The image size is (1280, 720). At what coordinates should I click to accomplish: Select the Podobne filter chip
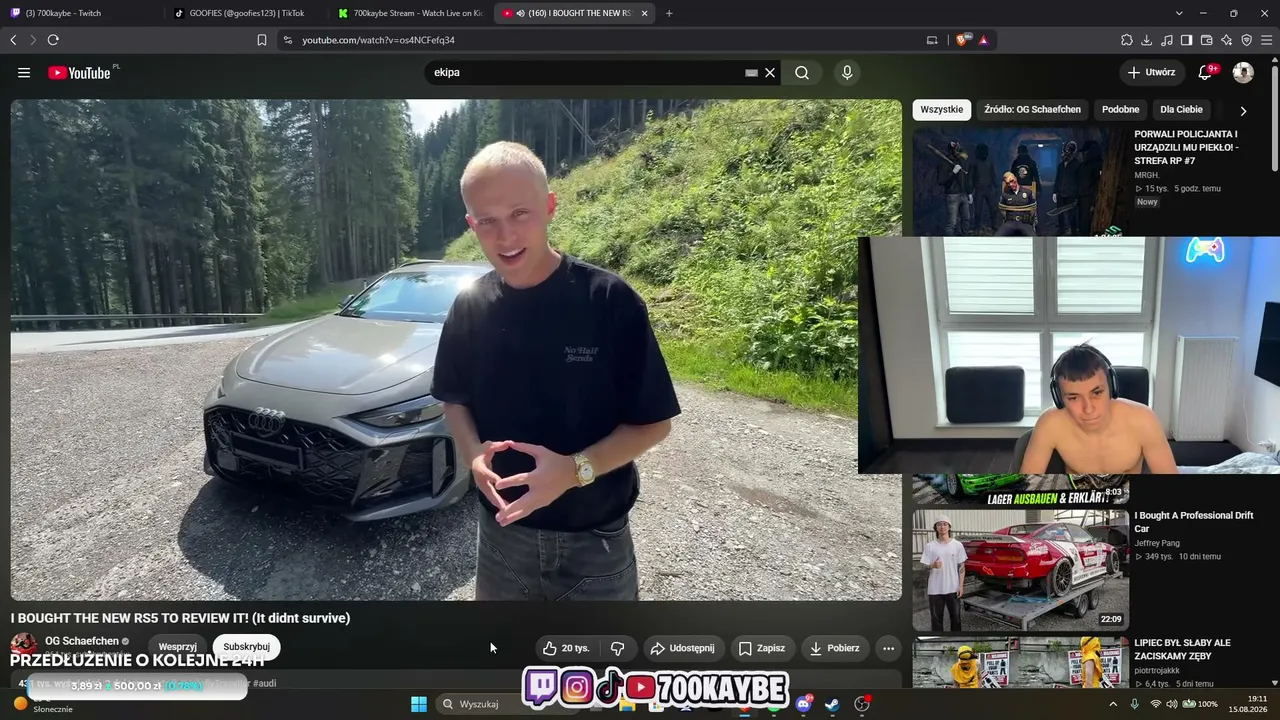coord(1120,109)
